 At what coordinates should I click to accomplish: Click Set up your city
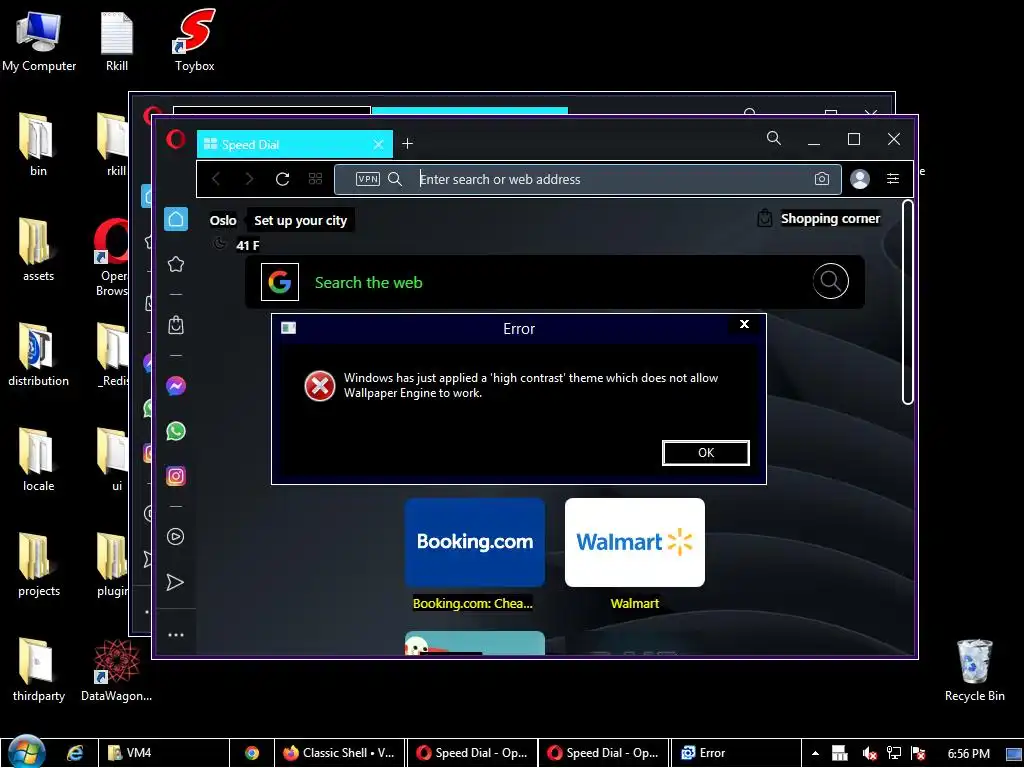pos(300,221)
